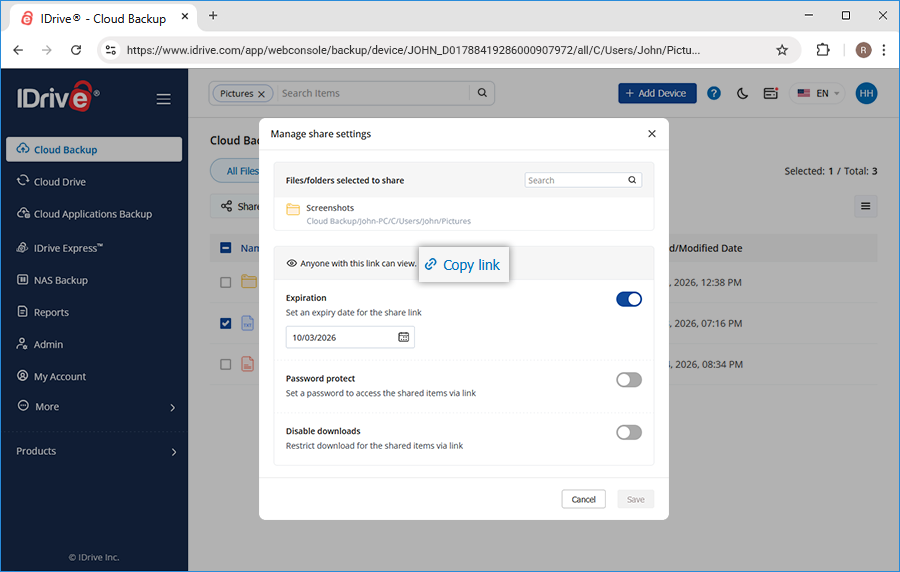Image resolution: width=900 pixels, height=572 pixels.
Task: Open Cloud Backup in sidebar
Action: pyautogui.click(x=94, y=149)
